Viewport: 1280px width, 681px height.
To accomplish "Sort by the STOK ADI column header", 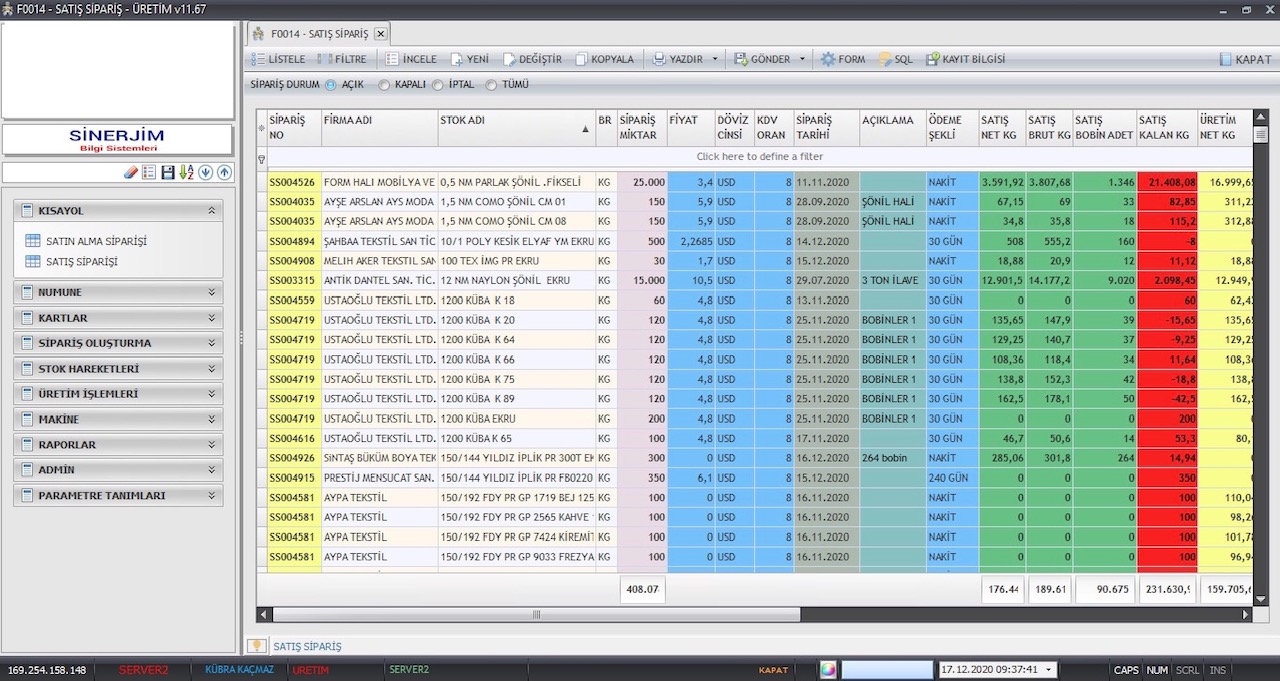I will pos(516,128).
